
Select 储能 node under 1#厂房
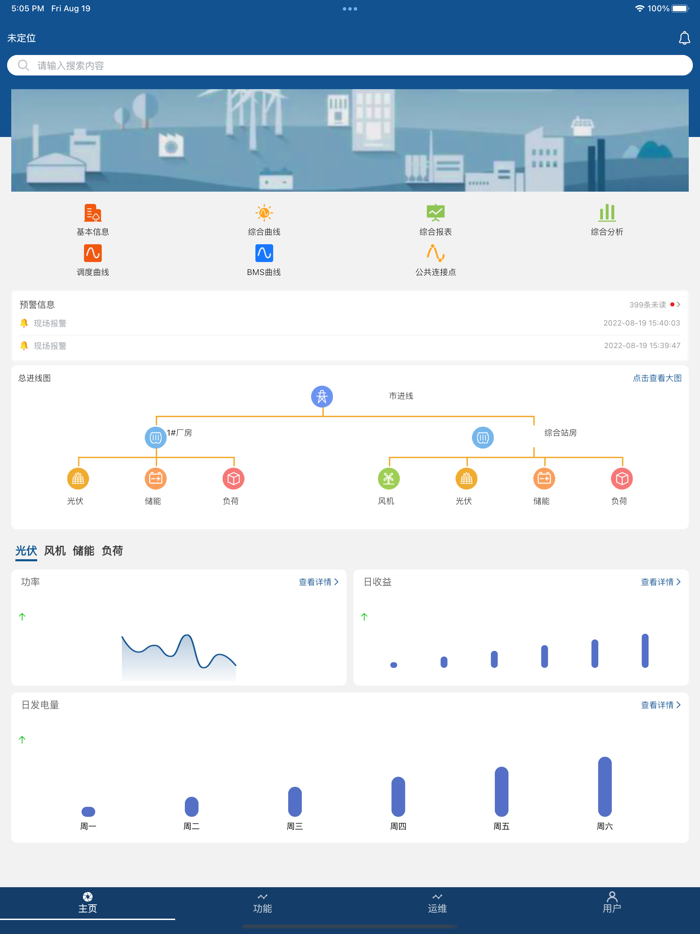[155, 478]
